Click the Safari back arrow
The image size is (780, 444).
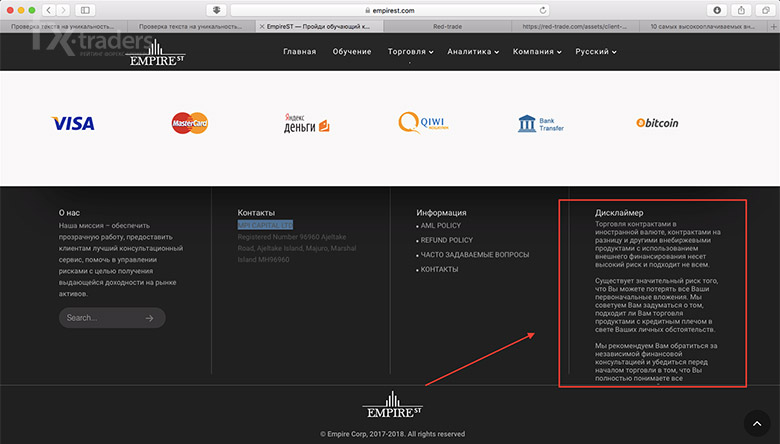pyautogui.click(x=49, y=10)
